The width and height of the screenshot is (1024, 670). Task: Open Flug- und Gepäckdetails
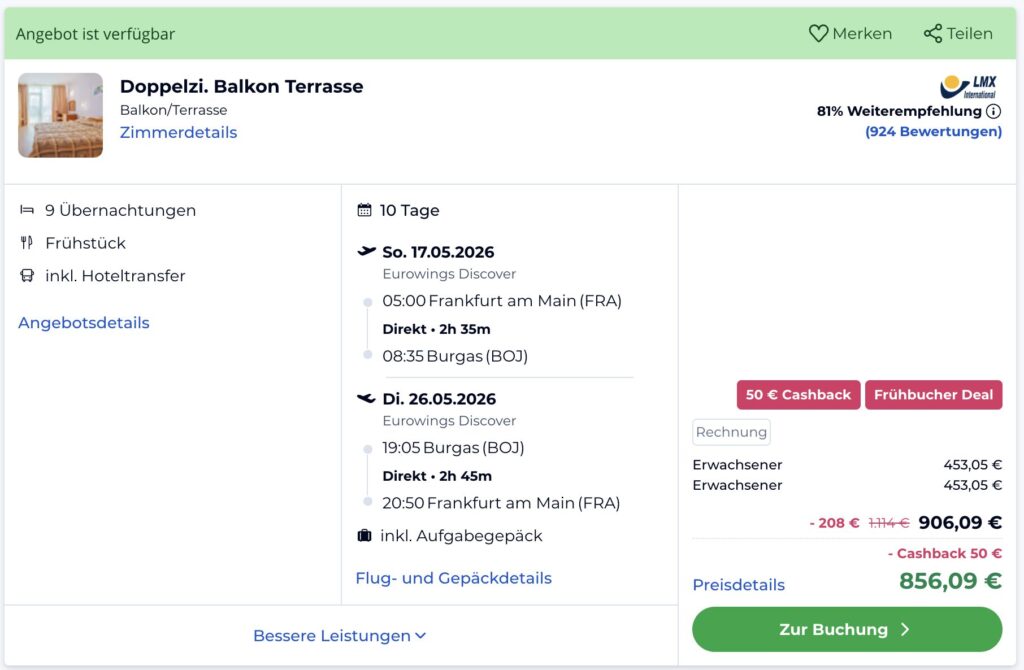pyautogui.click(x=454, y=578)
